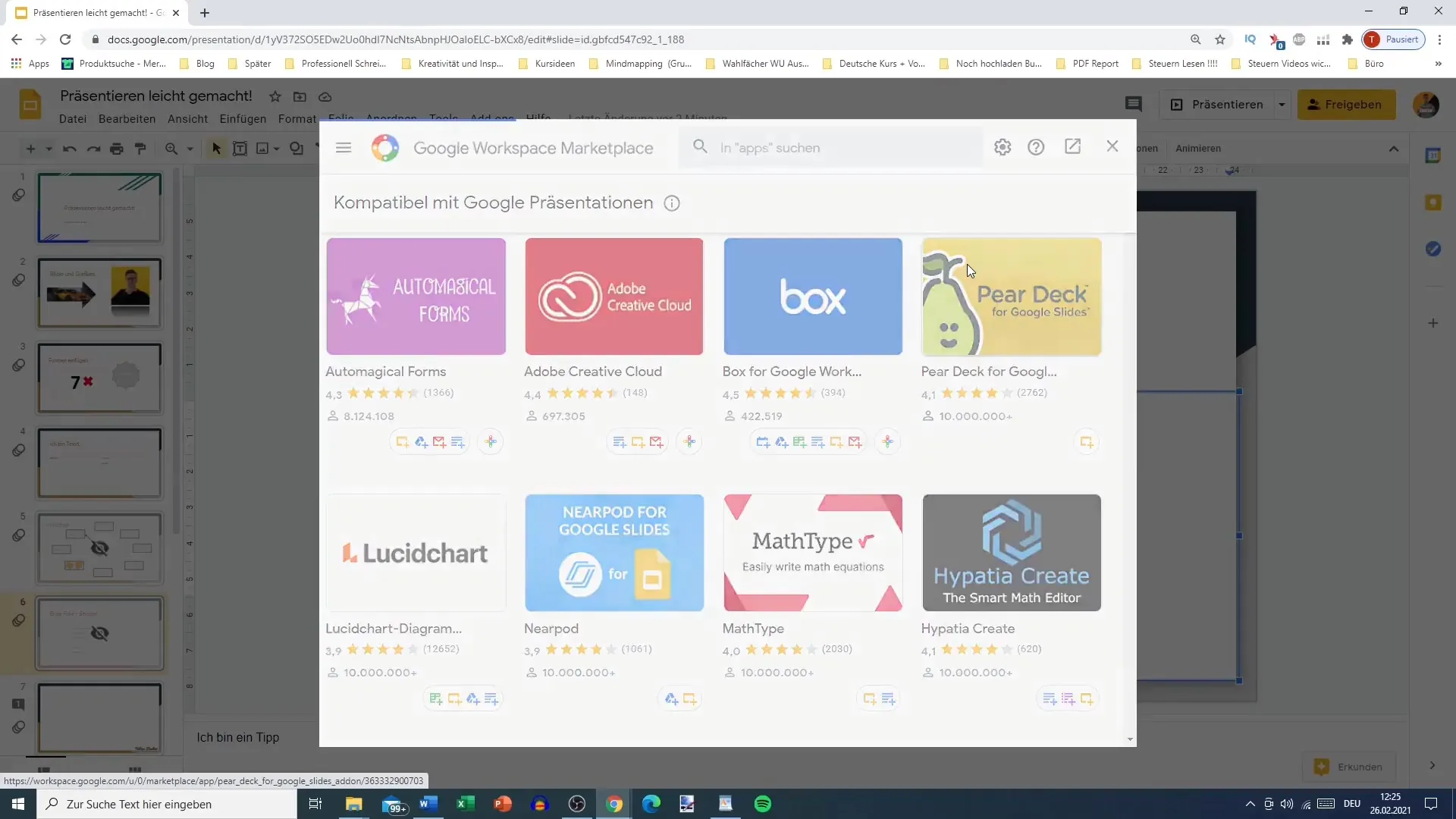The image size is (1456, 819).
Task: Close the Workspace Marketplace dialog
Action: (1112, 146)
